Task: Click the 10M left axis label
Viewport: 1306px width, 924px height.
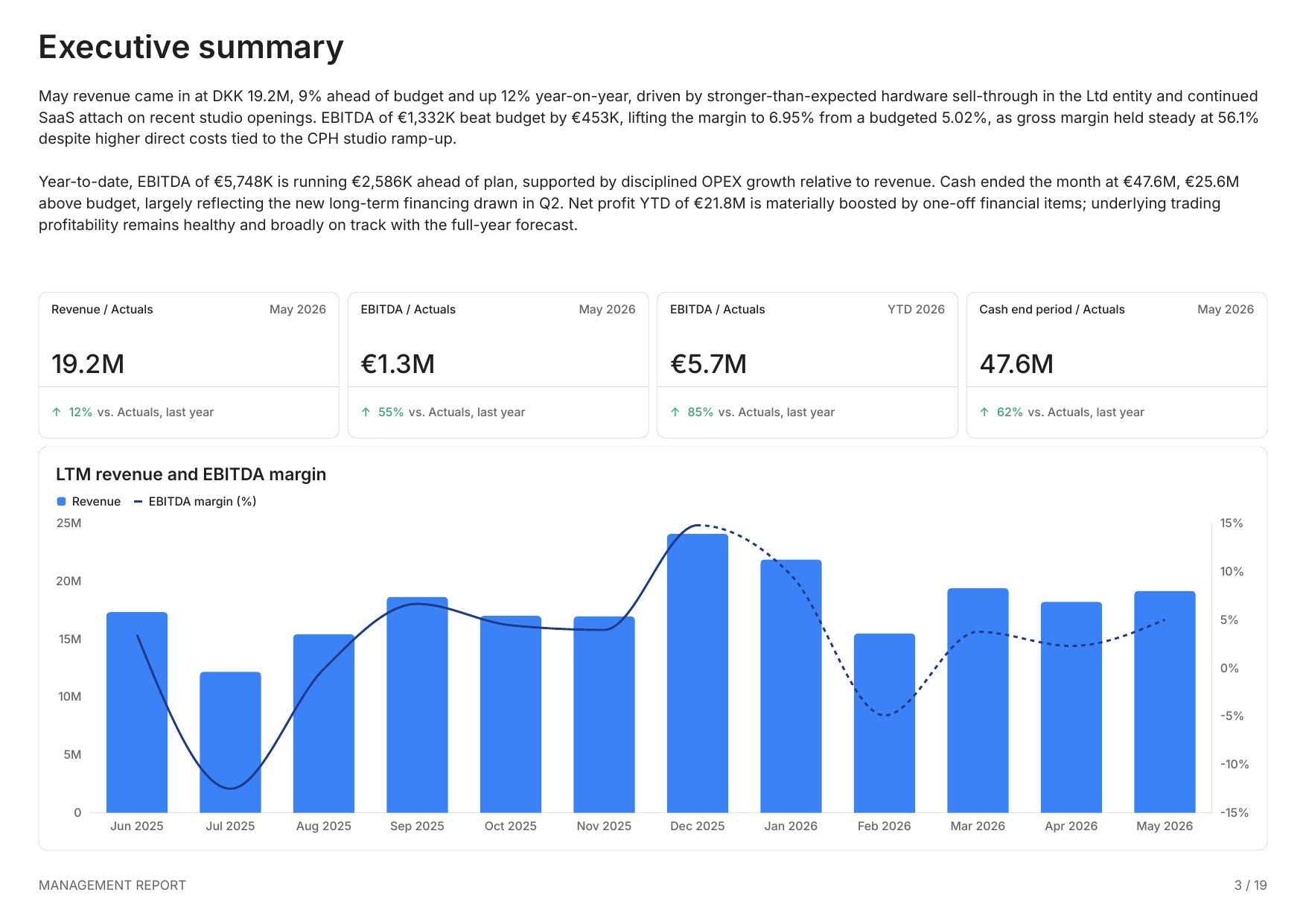Action: [70, 697]
